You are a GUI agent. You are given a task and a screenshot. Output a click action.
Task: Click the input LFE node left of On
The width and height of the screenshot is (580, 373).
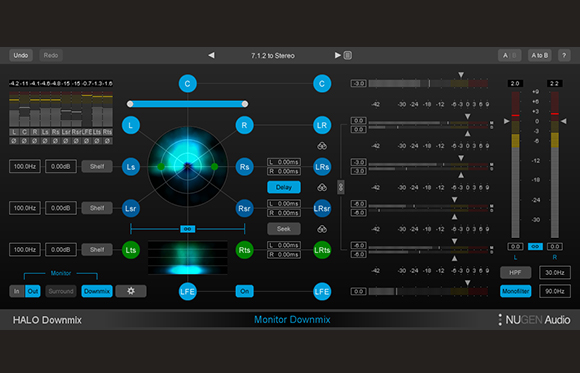pyautogui.click(x=188, y=292)
